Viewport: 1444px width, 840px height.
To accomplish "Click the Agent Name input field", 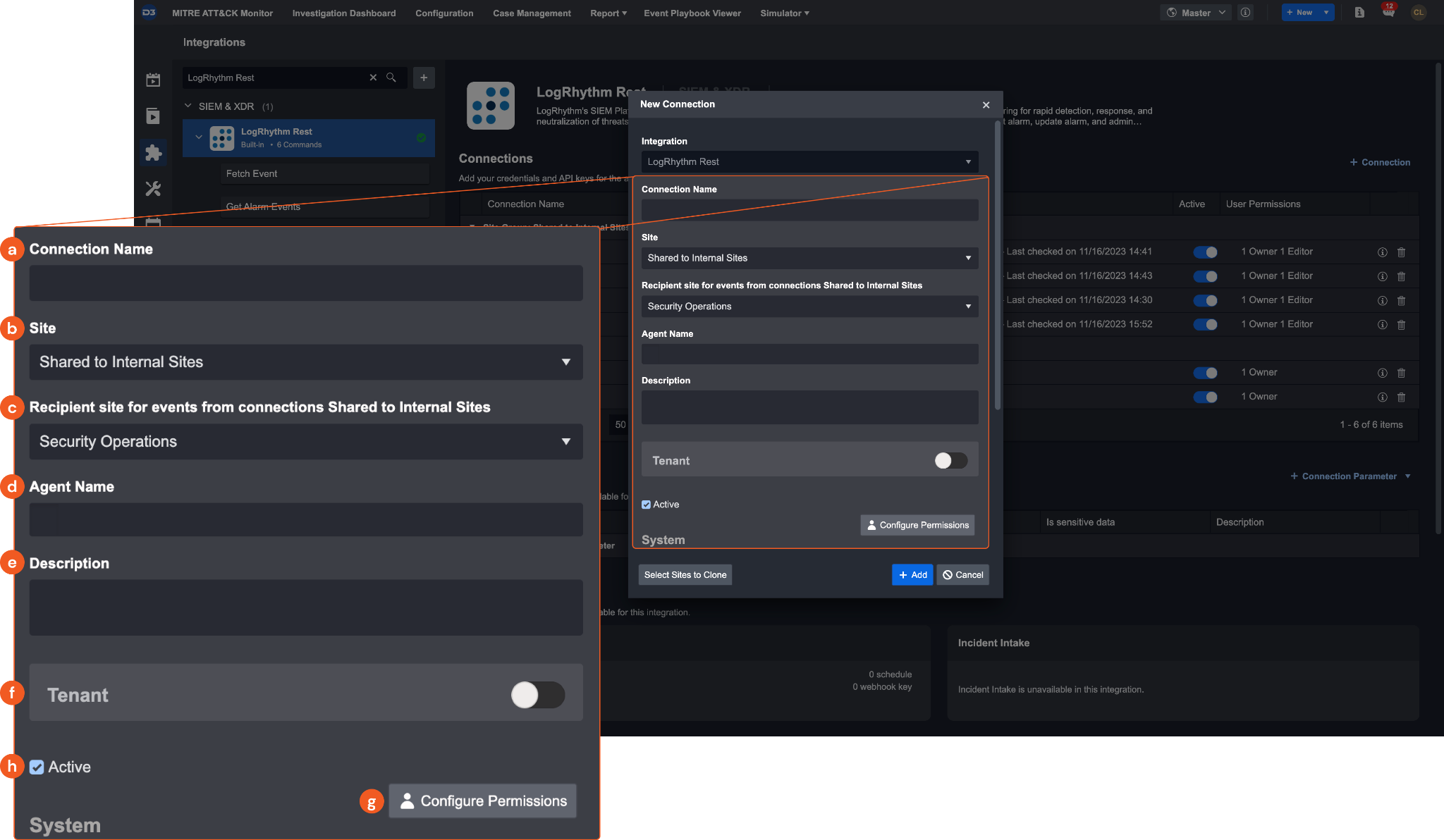I will pos(809,354).
